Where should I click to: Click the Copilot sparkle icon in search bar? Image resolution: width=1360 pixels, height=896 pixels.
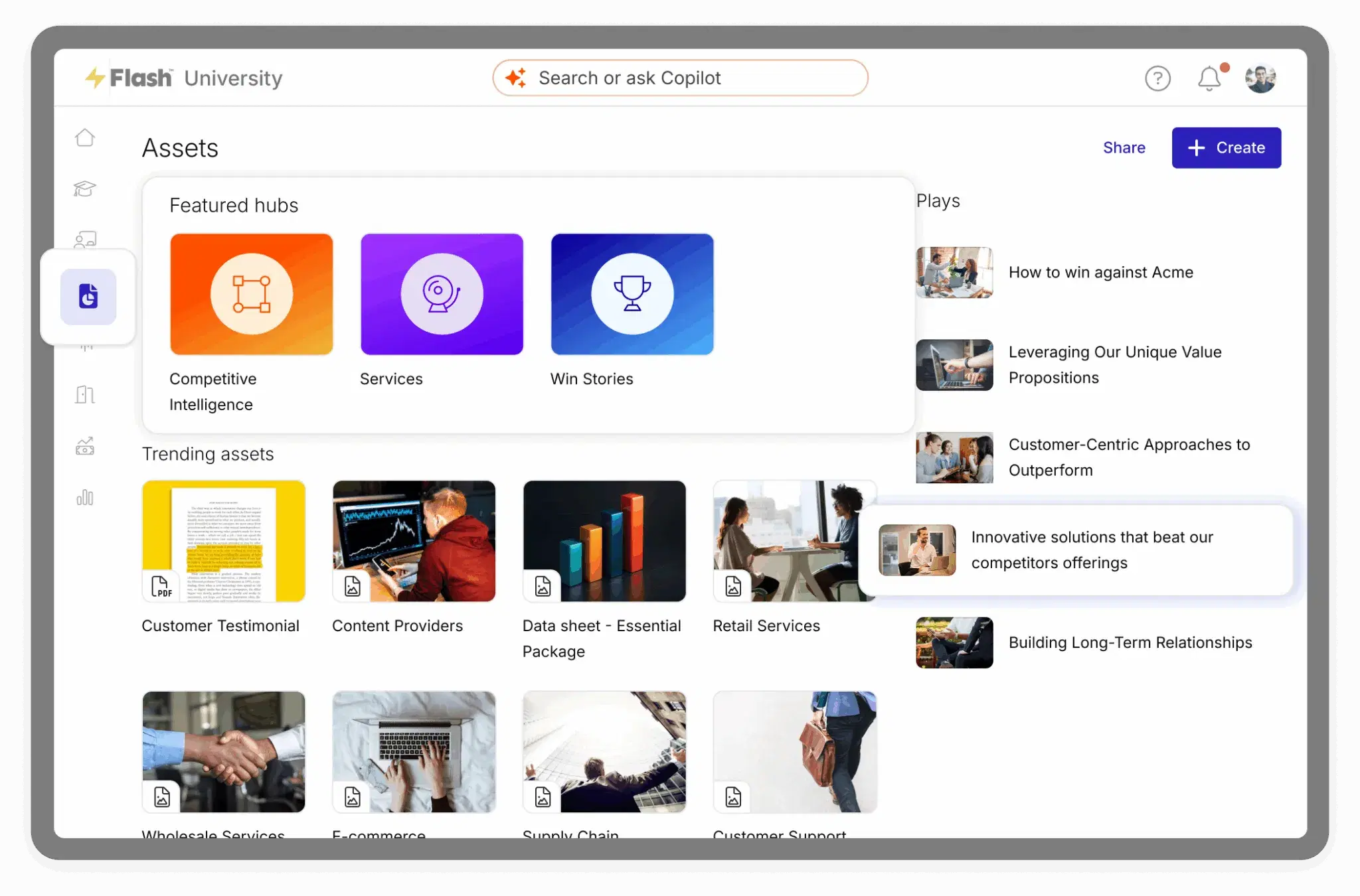point(519,77)
